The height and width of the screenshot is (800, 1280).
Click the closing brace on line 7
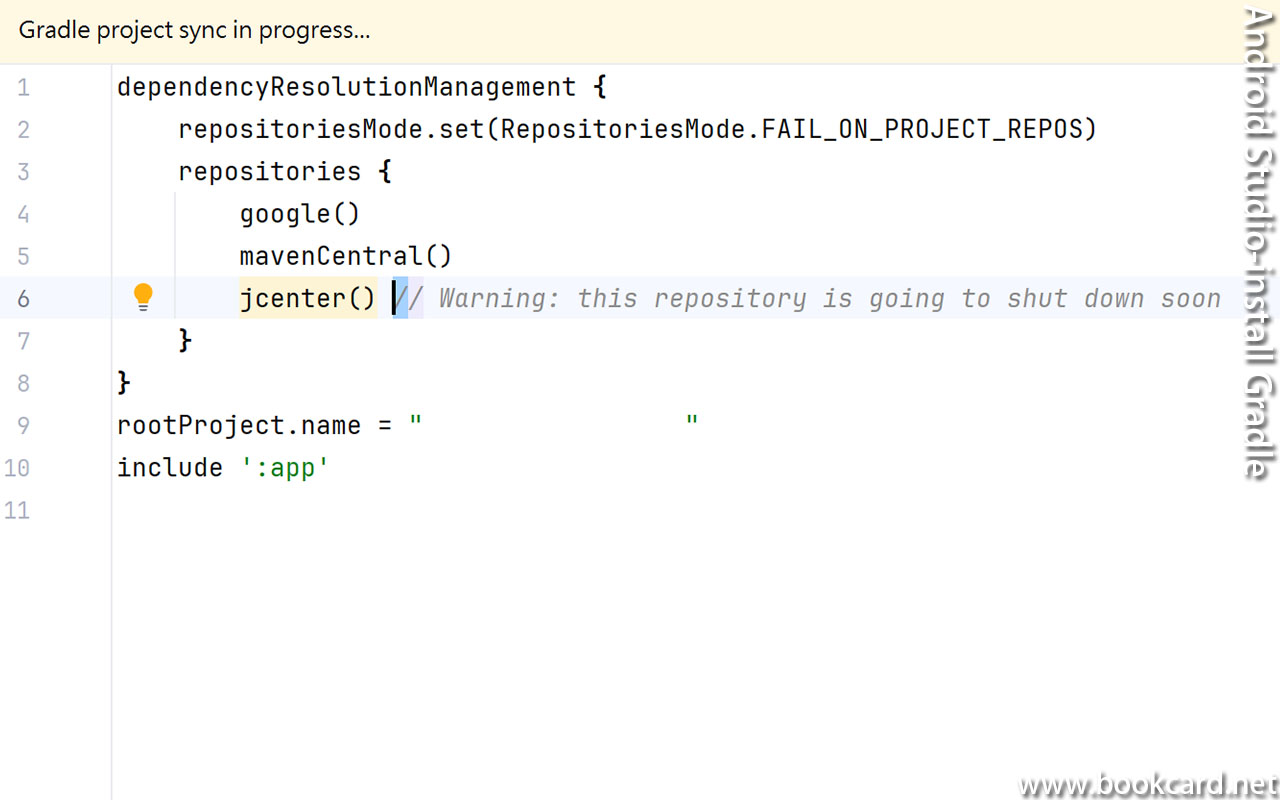[x=185, y=340]
